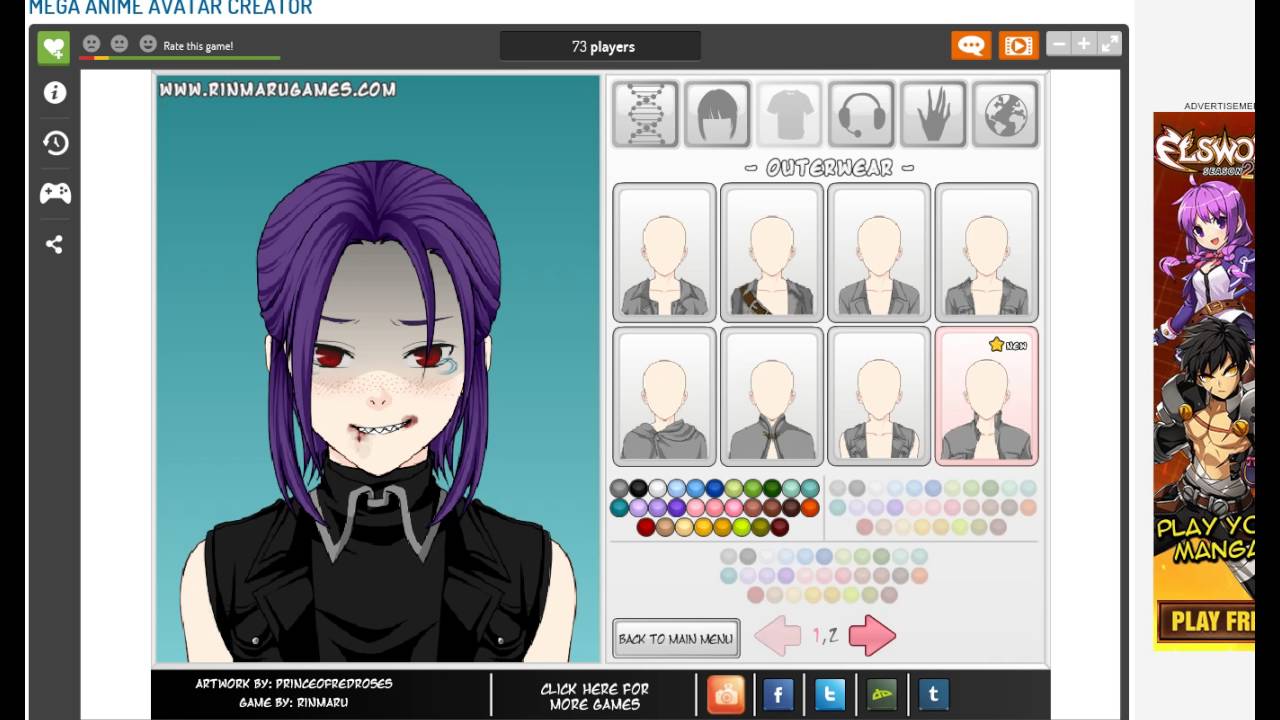Zoom in the game with plus
The image size is (1280, 720).
(x=1084, y=44)
